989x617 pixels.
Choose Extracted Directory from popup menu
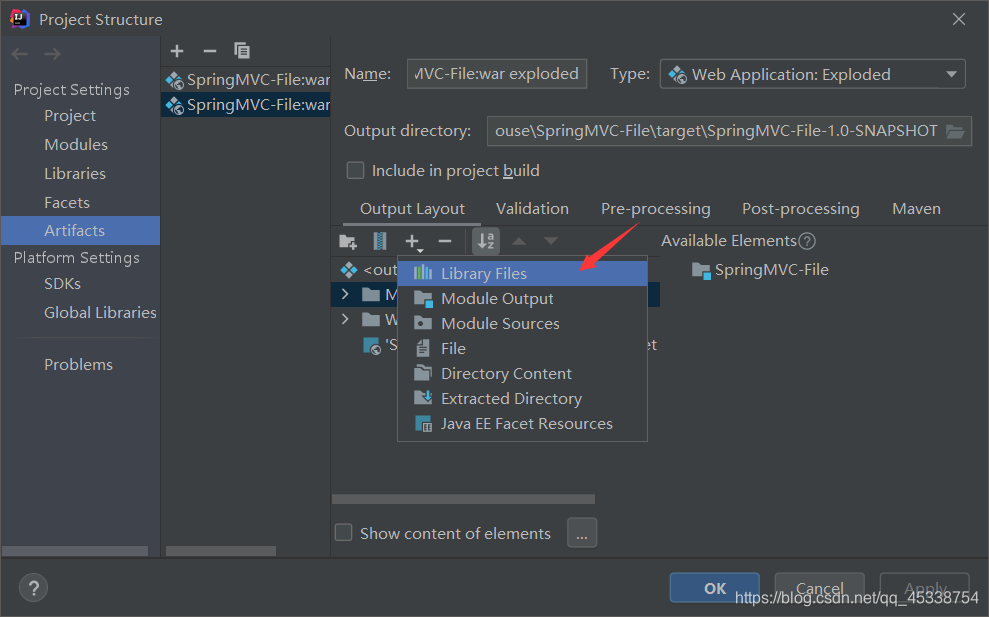[x=522, y=399]
